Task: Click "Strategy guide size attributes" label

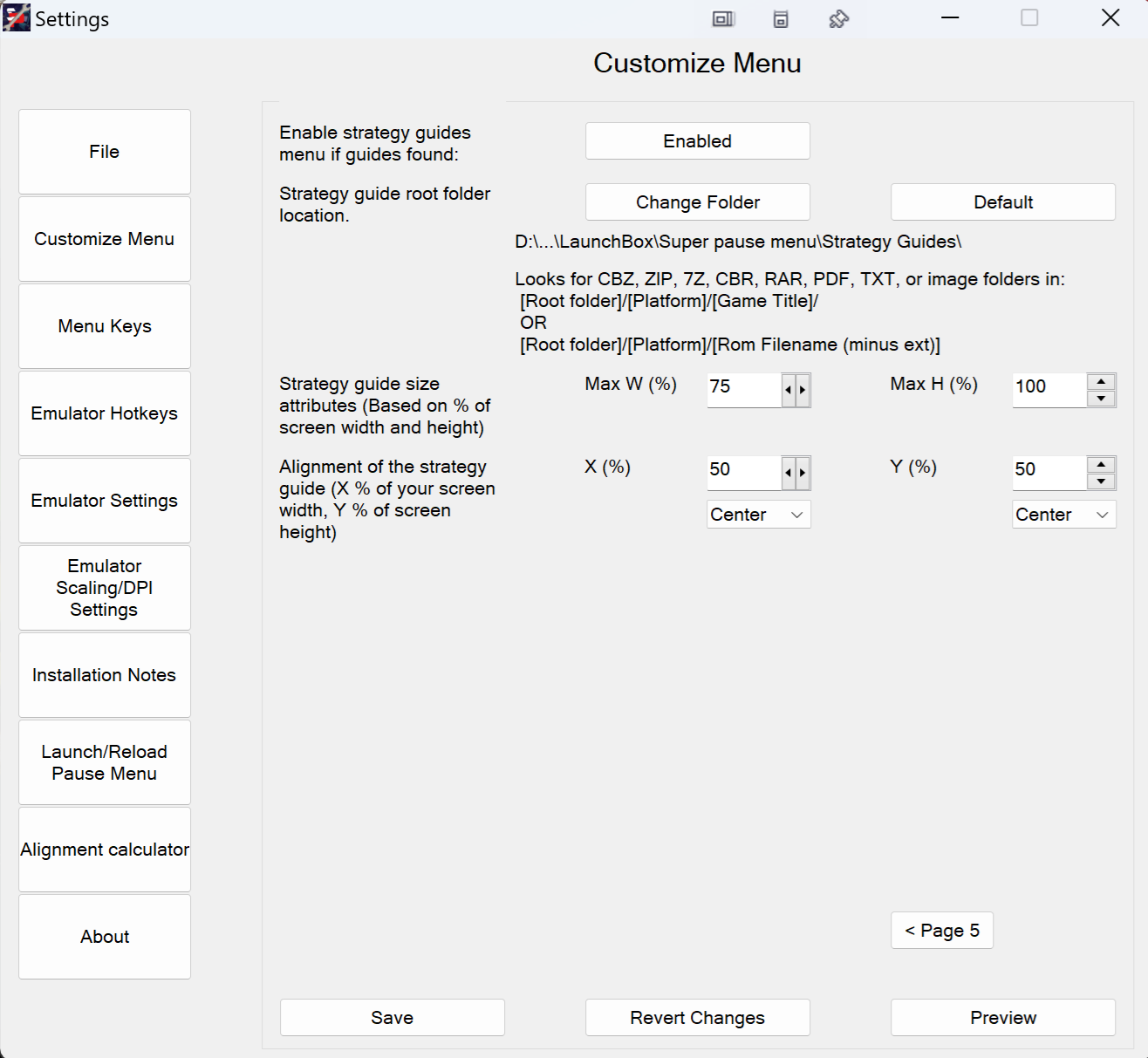Action: click(x=385, y=406)
